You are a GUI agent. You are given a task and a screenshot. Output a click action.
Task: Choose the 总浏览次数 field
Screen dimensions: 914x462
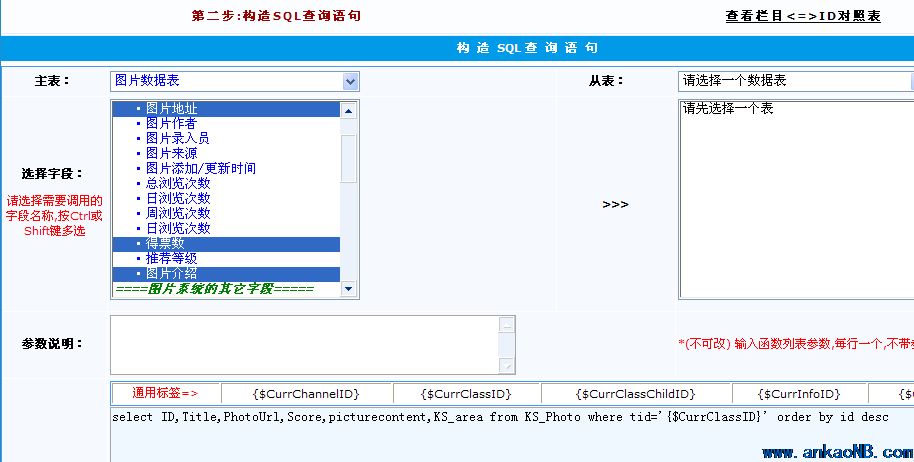pyautogui.click(x=177, y=183)
